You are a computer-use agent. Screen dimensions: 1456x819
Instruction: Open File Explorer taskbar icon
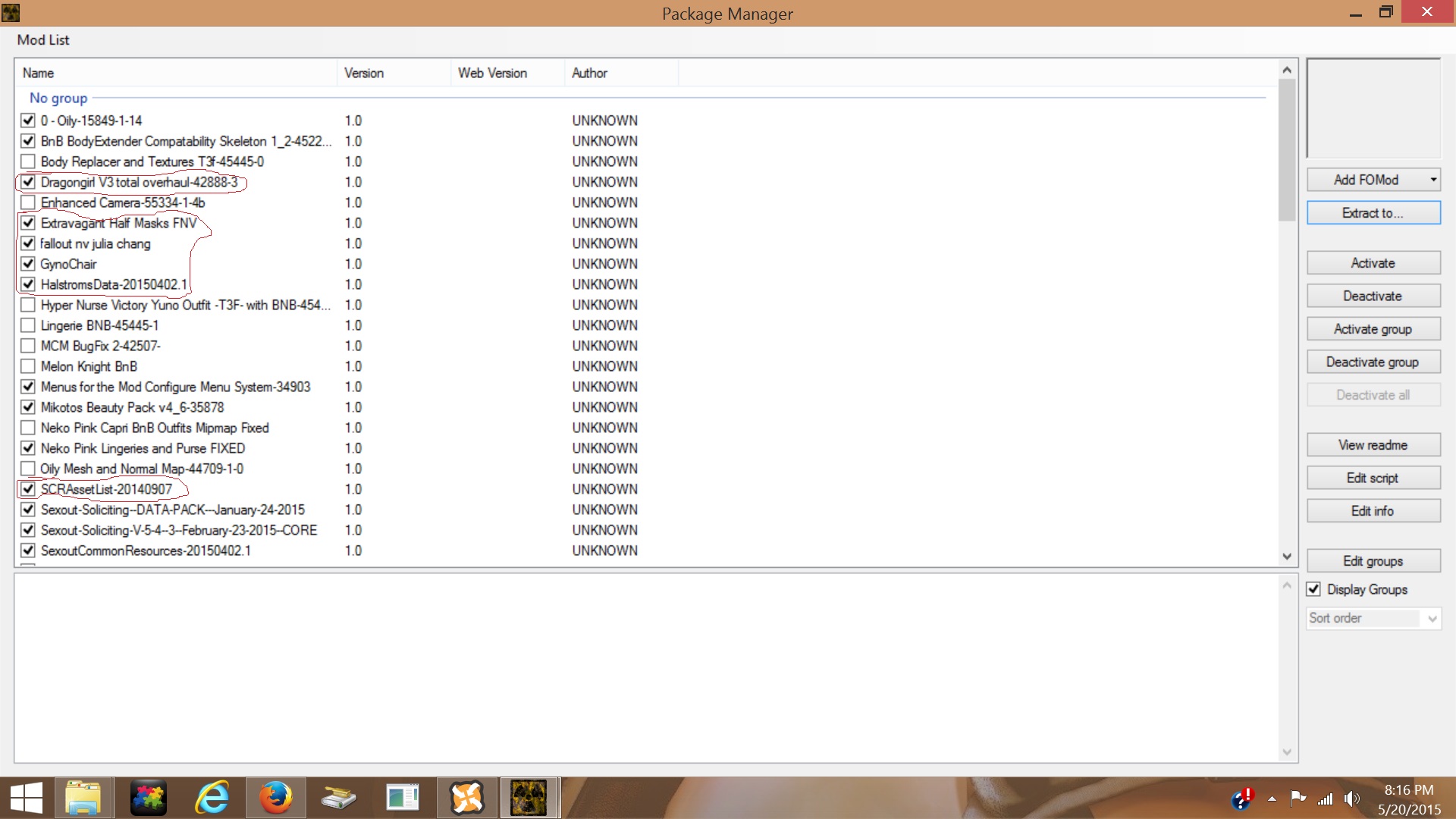click(83, 798)
